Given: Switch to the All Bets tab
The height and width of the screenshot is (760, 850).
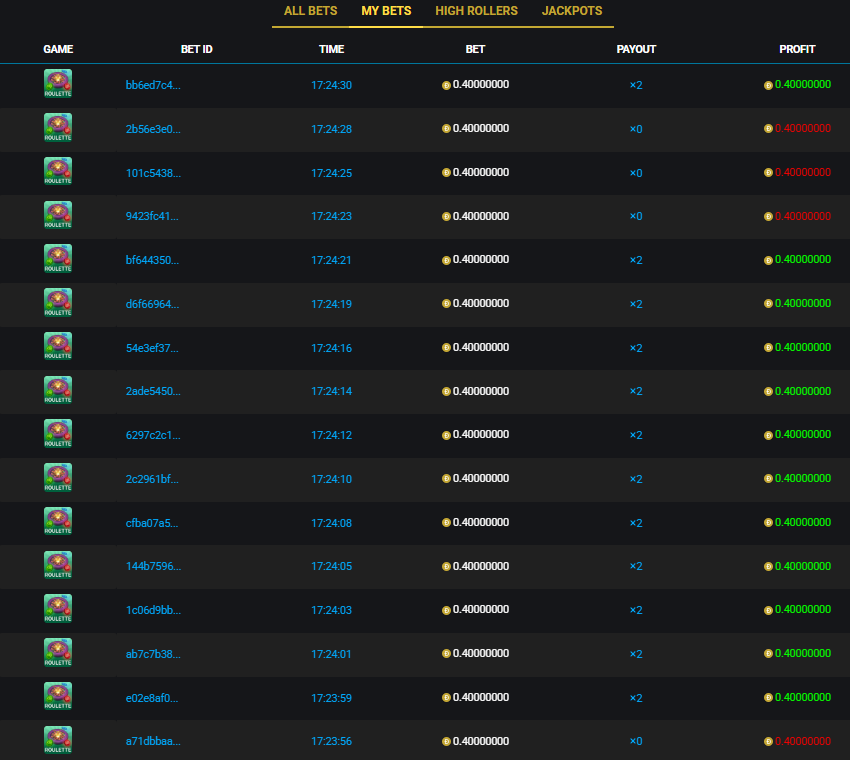Looking at the screenshot, I should pos(311,11).
